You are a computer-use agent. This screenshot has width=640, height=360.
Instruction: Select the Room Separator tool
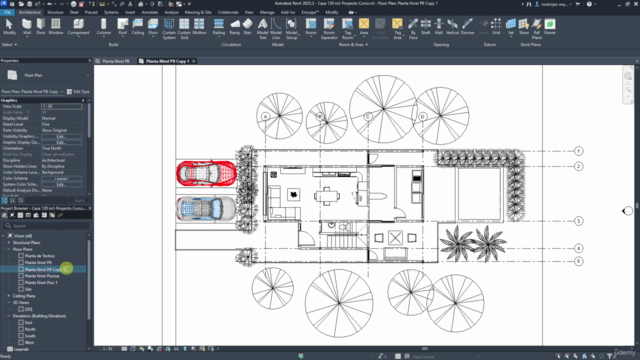(329, 29)
